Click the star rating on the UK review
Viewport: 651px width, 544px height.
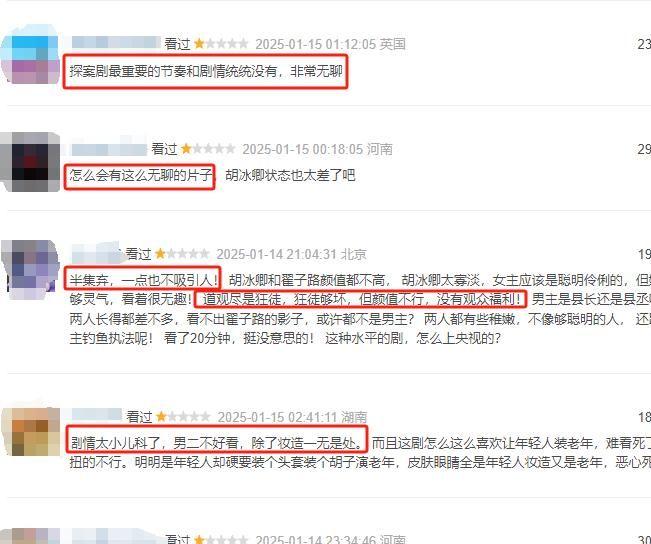coord(221,44)
